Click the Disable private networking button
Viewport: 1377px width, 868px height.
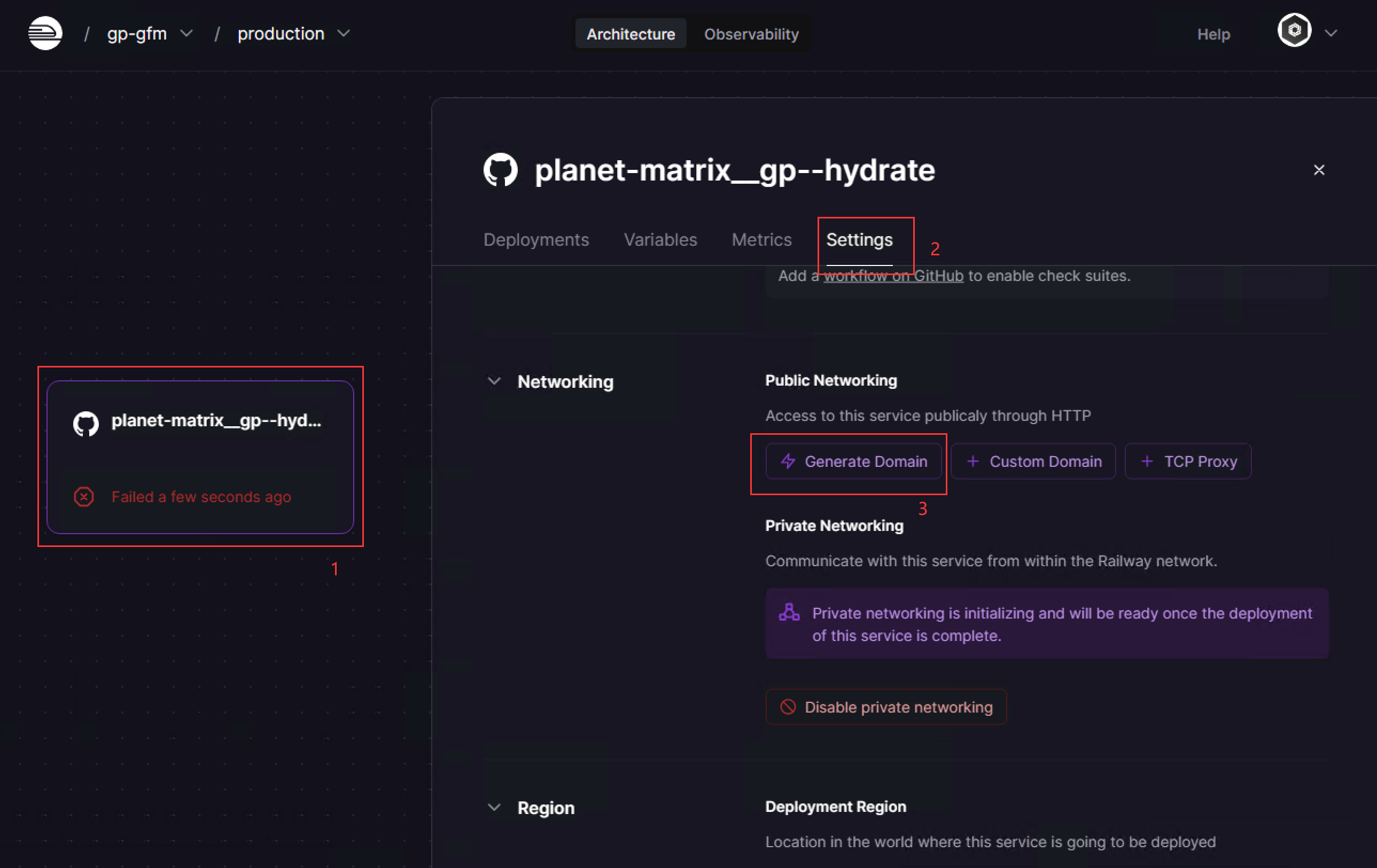pyautogui.click(x=886, y=707)
